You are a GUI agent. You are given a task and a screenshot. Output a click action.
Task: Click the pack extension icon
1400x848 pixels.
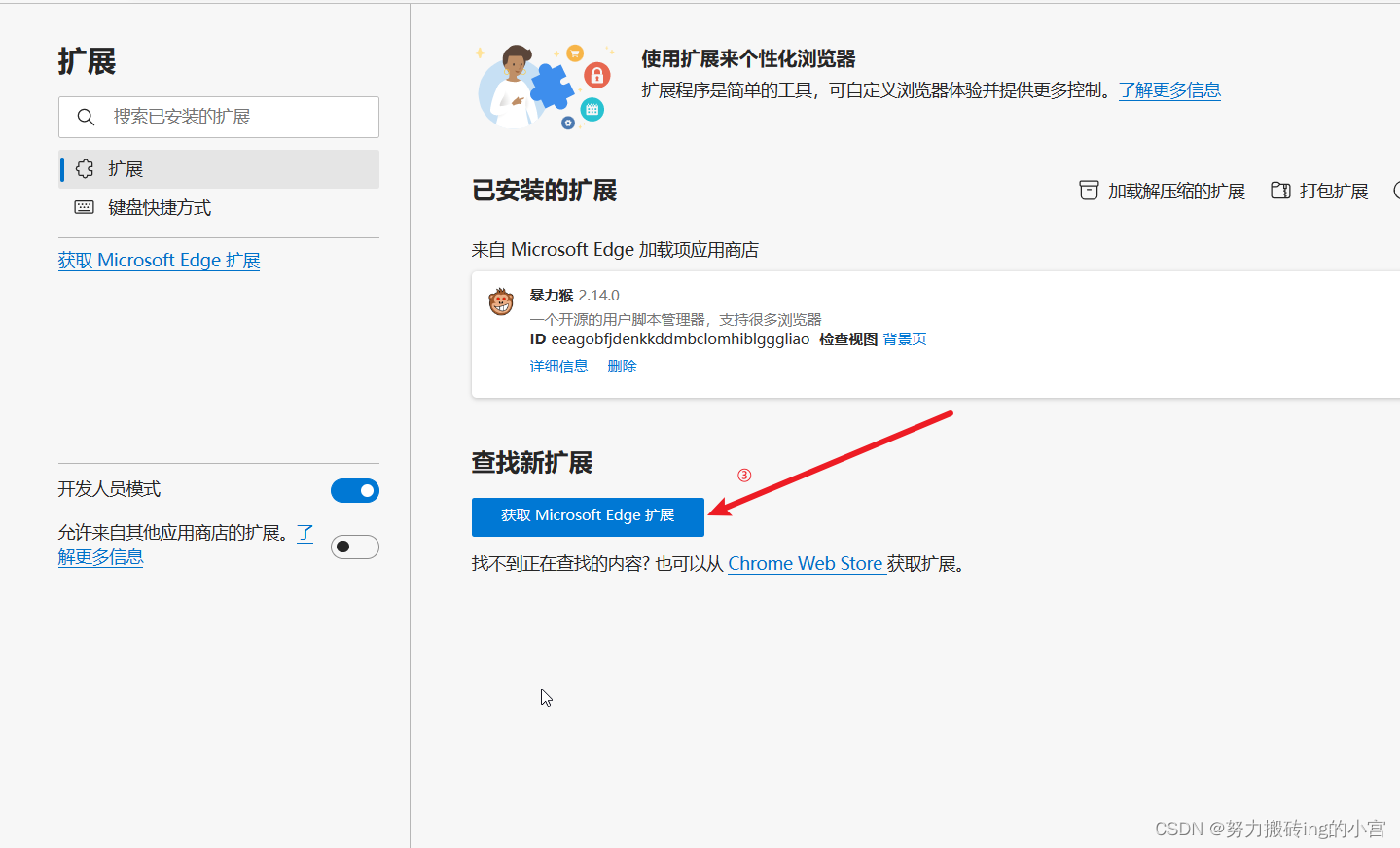[1280, 191]
